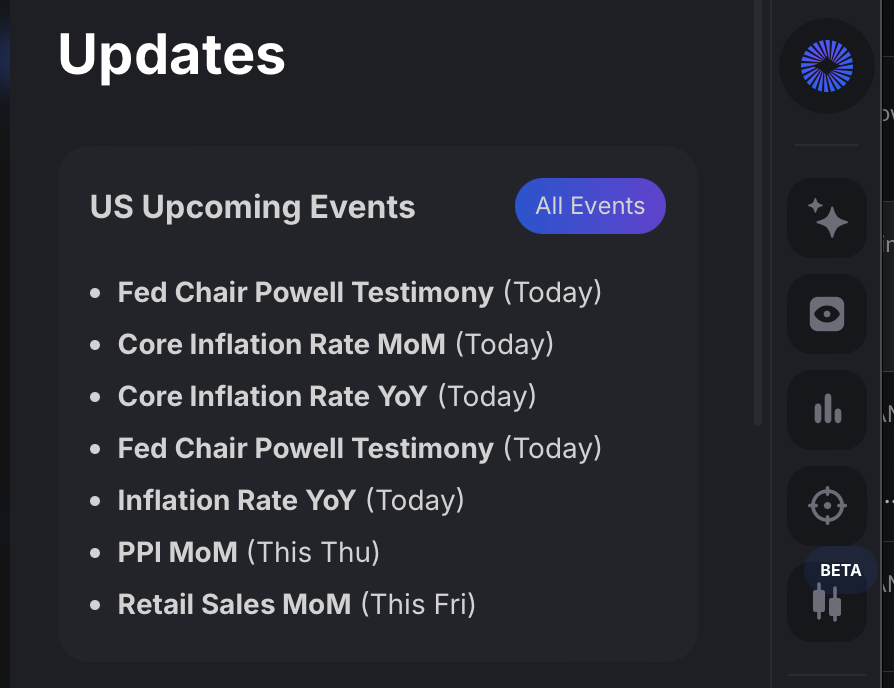This screenshot has height=688, width=894.
Task: Select the Core Inflation Rate YoY event
Action: [272, 396]
